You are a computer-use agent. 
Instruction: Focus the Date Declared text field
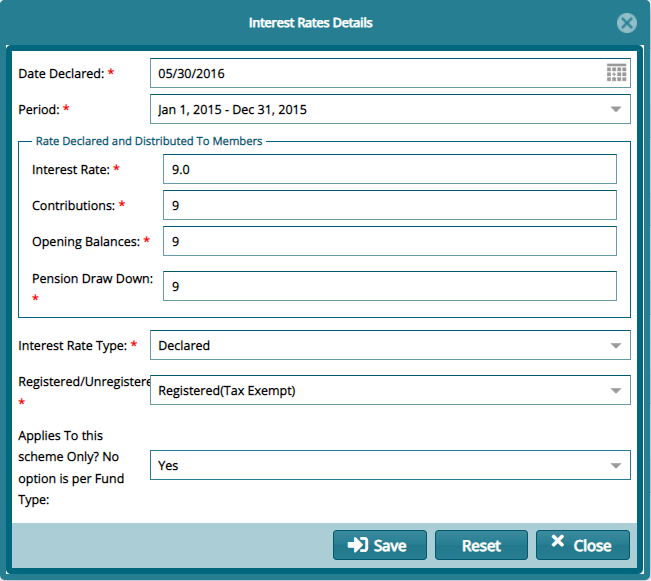[375, 73]
